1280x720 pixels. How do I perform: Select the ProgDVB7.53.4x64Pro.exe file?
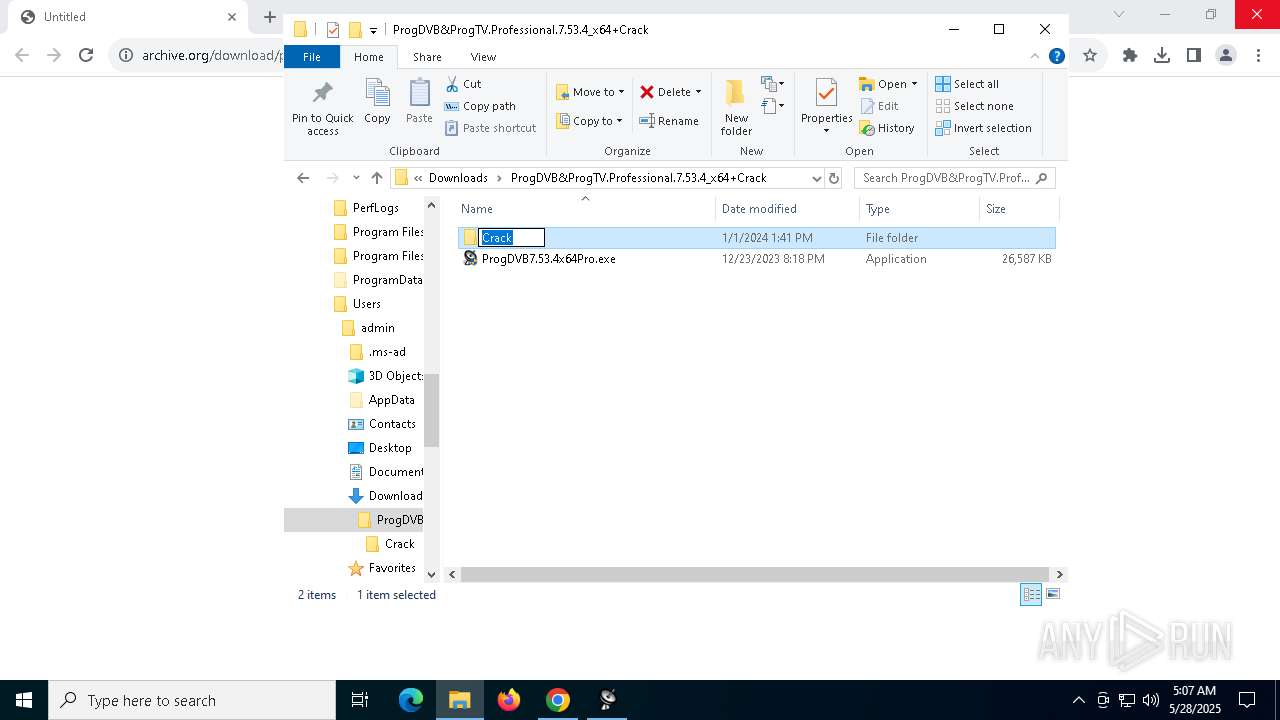[x=548, y=259]
